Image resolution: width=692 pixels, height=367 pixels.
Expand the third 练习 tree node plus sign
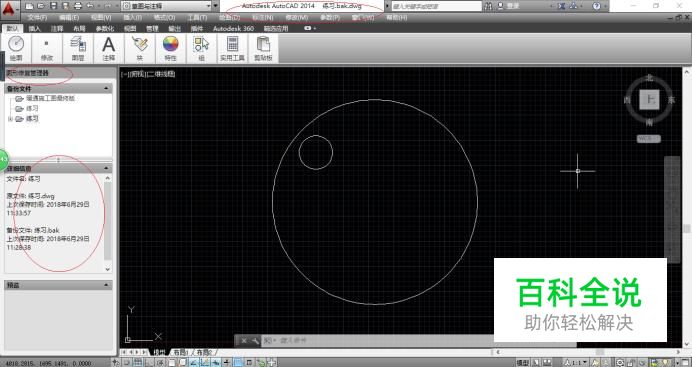(x=10, y=119)
